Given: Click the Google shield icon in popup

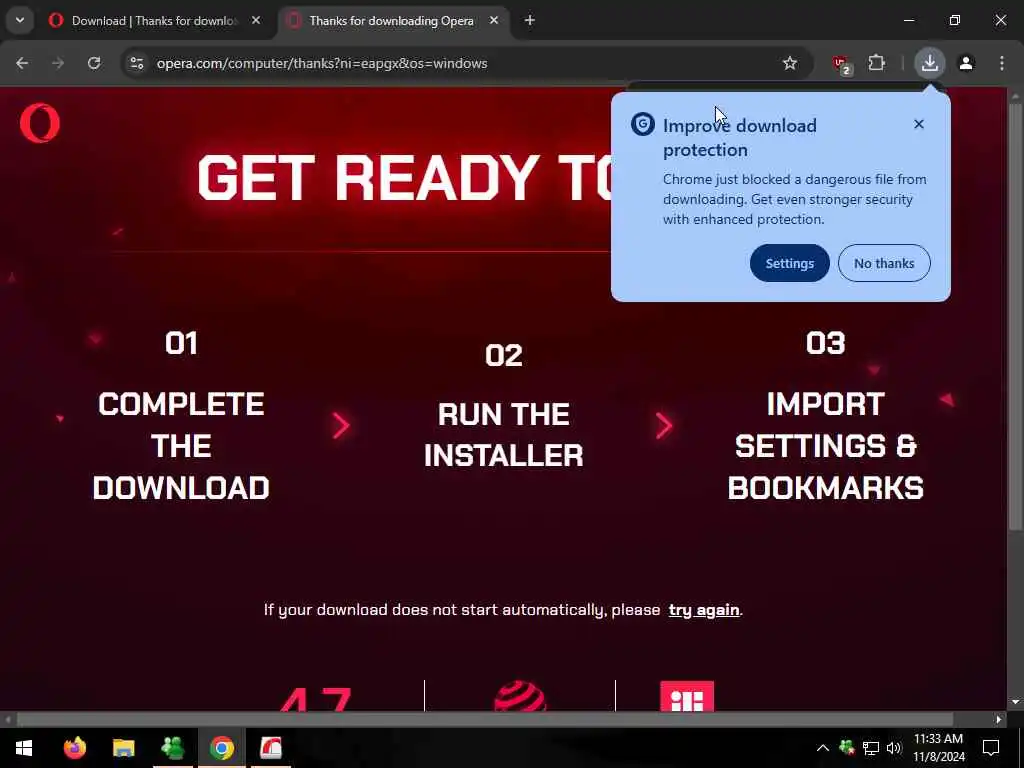Looking at the screenshot, I should click(643, 124).
